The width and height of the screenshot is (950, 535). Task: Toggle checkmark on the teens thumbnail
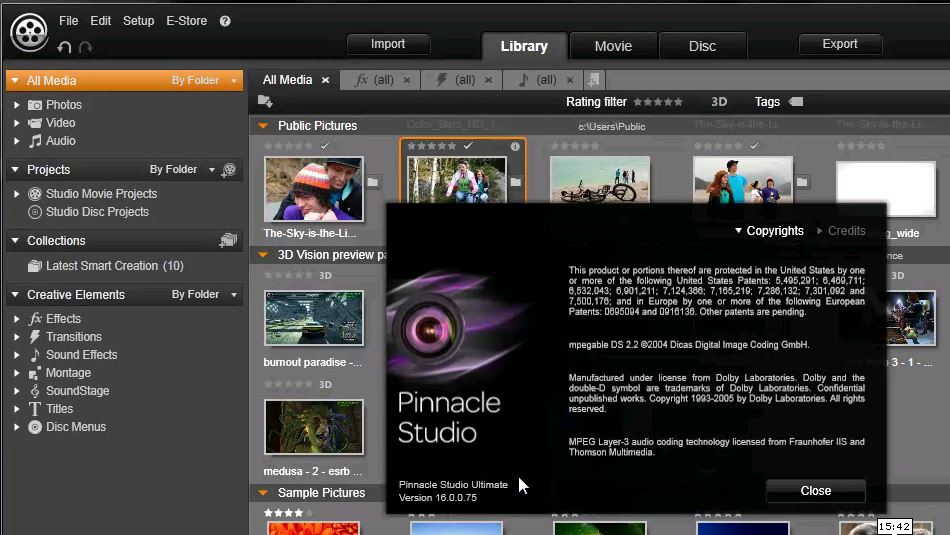point(754,146)
